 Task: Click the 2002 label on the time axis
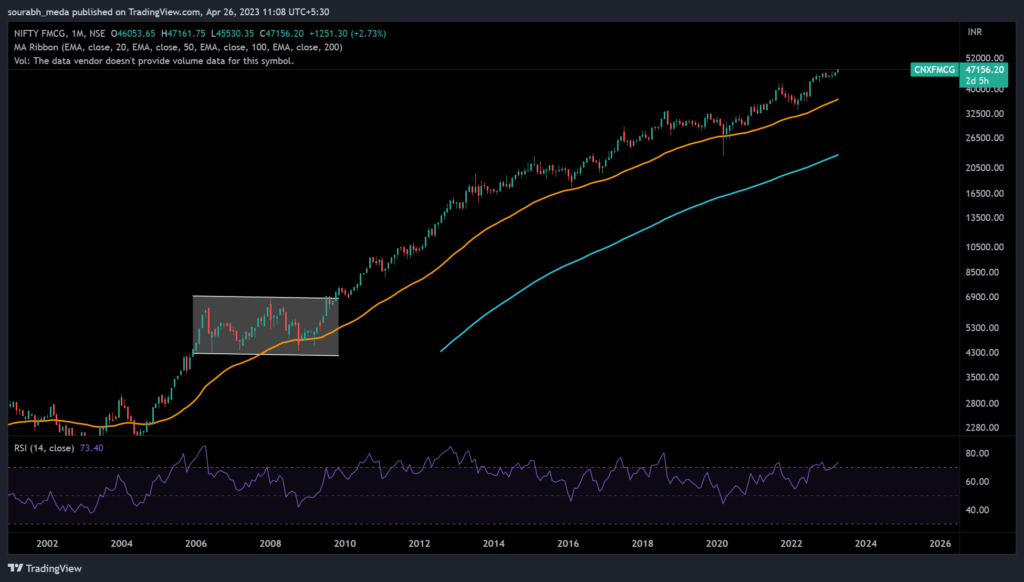[x=47, y=543]
